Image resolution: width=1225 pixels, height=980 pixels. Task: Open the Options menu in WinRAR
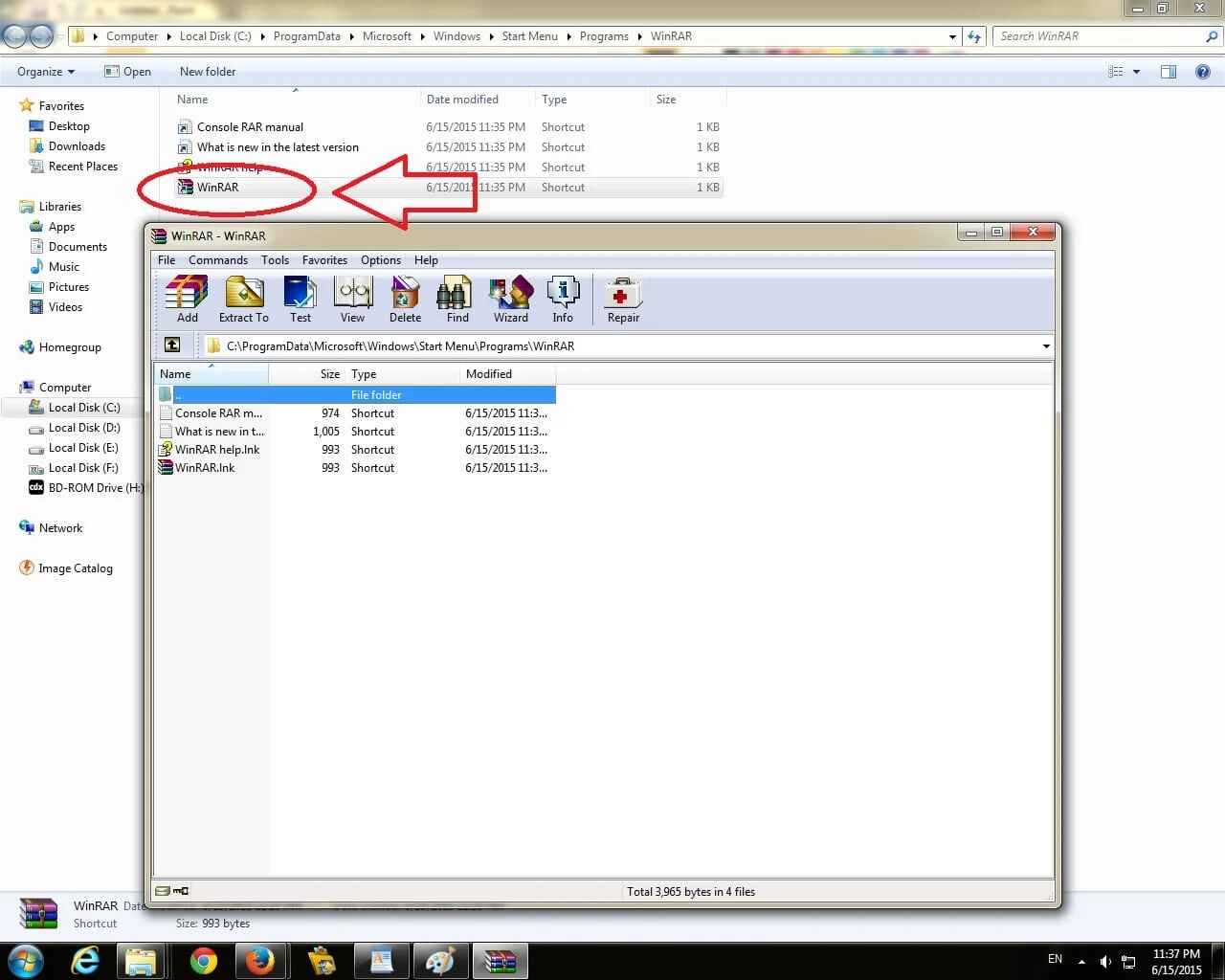click(380, 260)
